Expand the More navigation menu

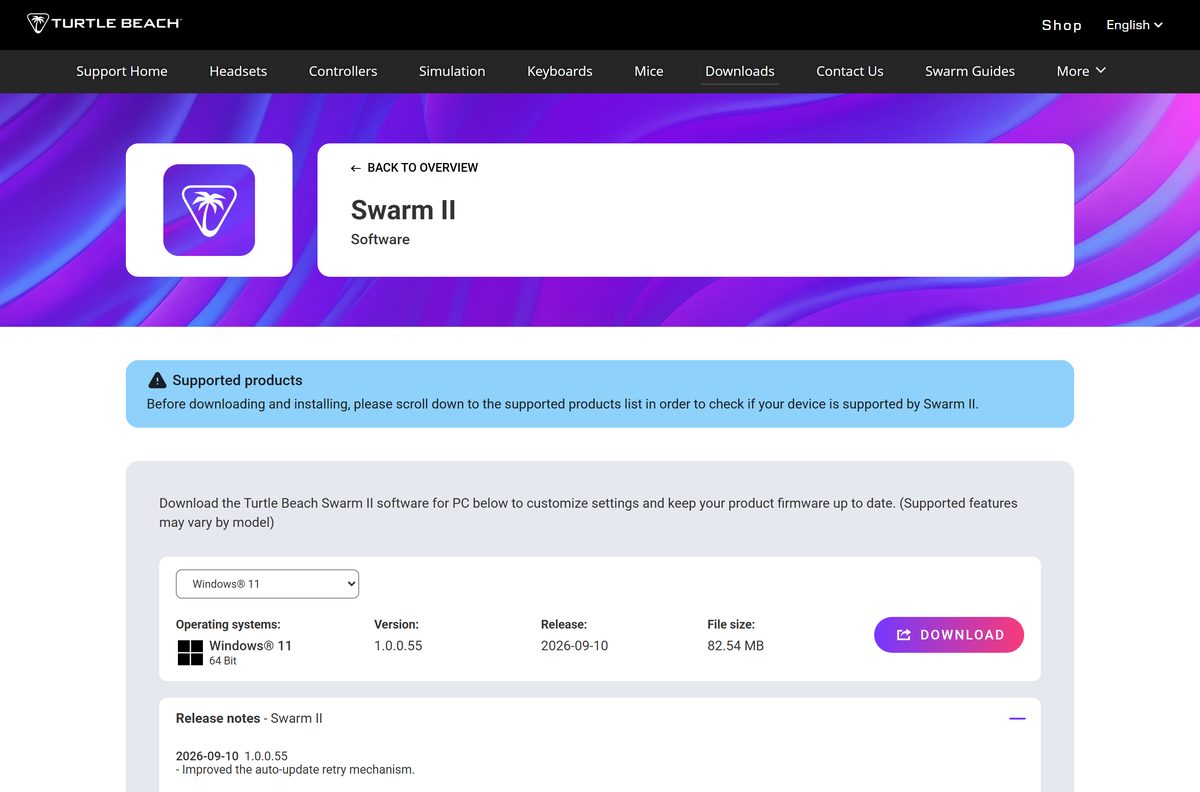click(1081, 71)
